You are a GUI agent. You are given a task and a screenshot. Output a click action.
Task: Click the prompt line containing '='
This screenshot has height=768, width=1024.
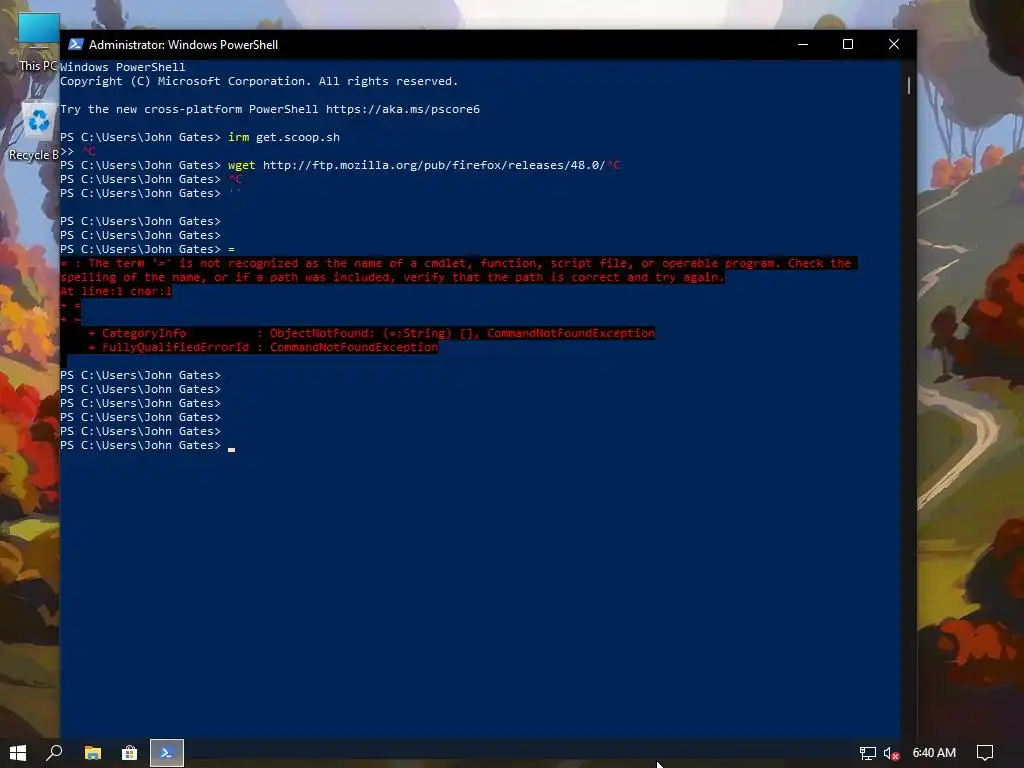coord(148,249)
